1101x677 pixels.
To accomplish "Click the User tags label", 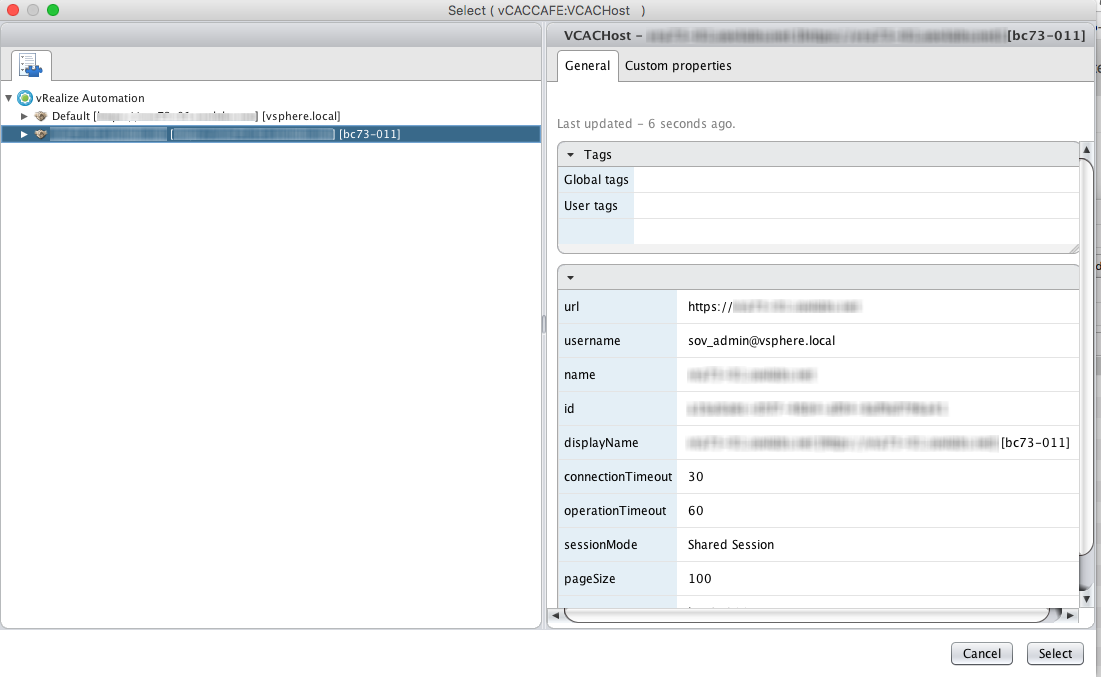I will (591, 206).
